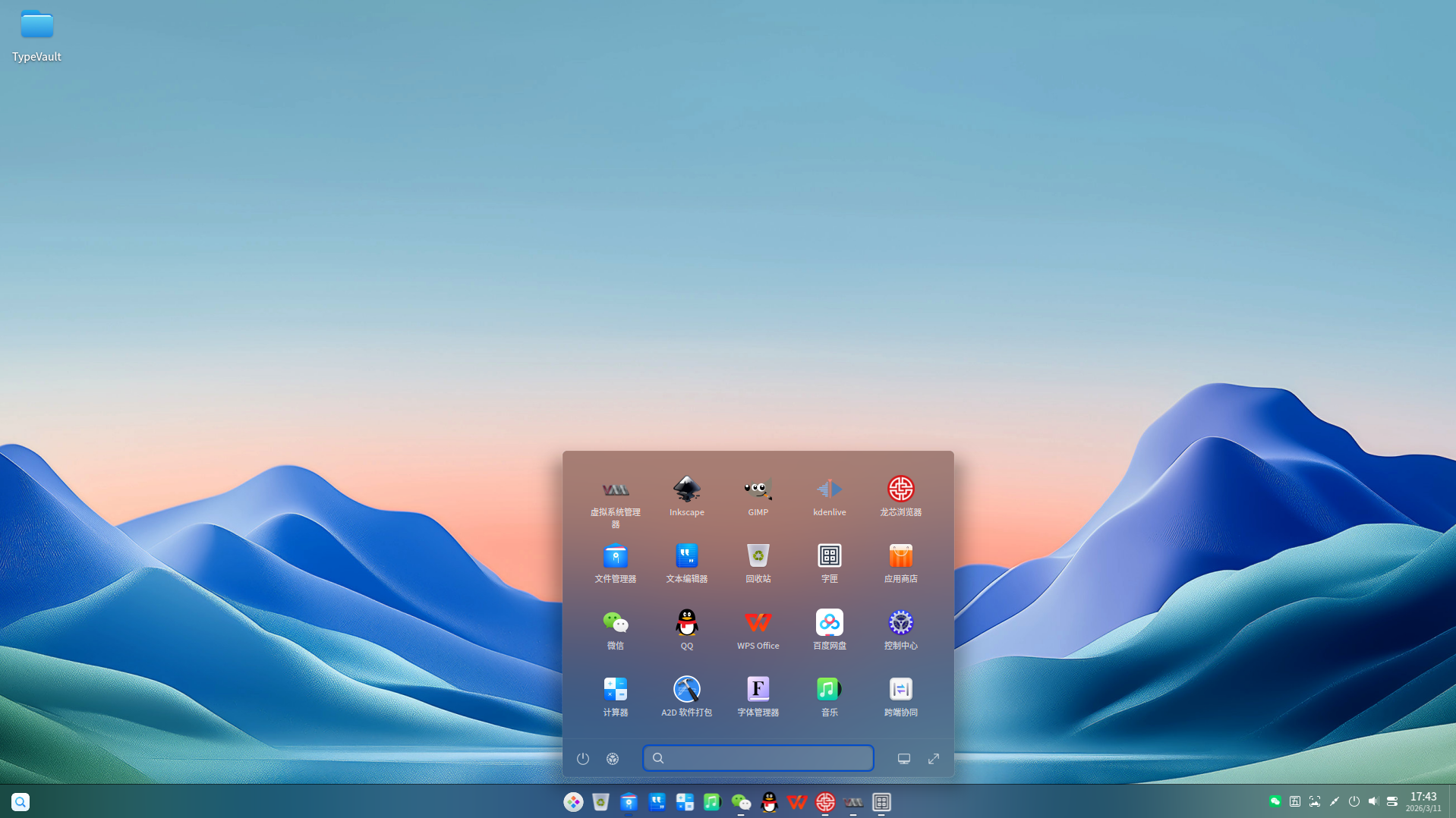Image resolution: width=1456 pixels, height=818 pixels.
Task: Open the trash icon on the taskbar
Action: point(600,801)
